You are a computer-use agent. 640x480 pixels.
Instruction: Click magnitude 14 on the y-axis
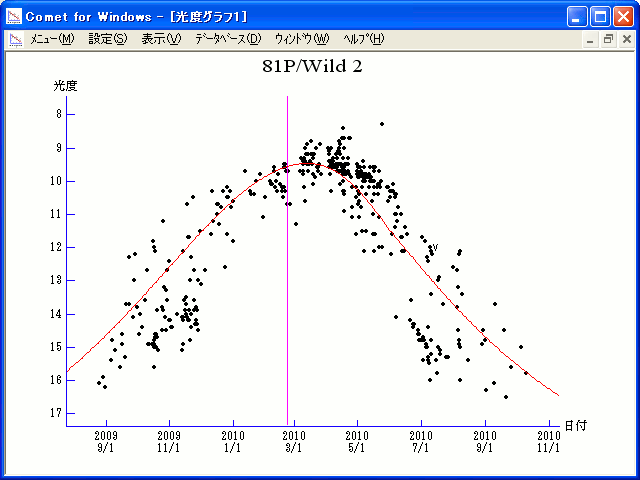tap(56, 314)
